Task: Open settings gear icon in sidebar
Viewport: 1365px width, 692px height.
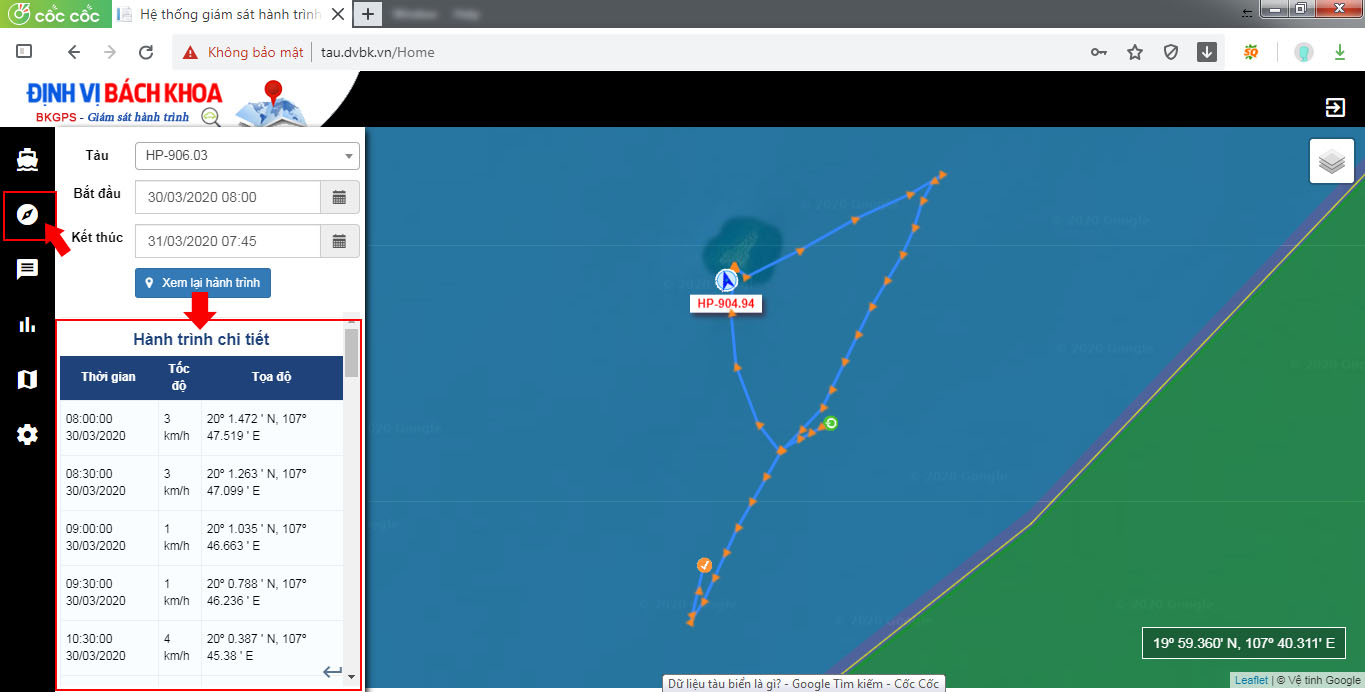Action: point(27,434)
